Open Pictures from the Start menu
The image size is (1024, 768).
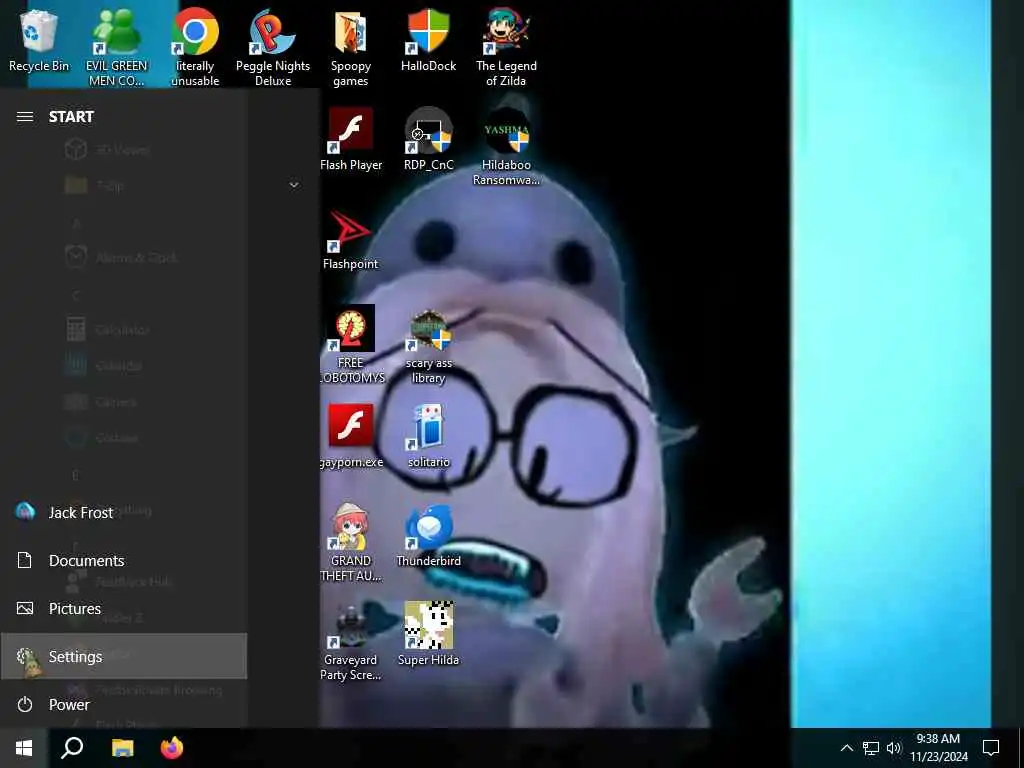pos(124,609)
